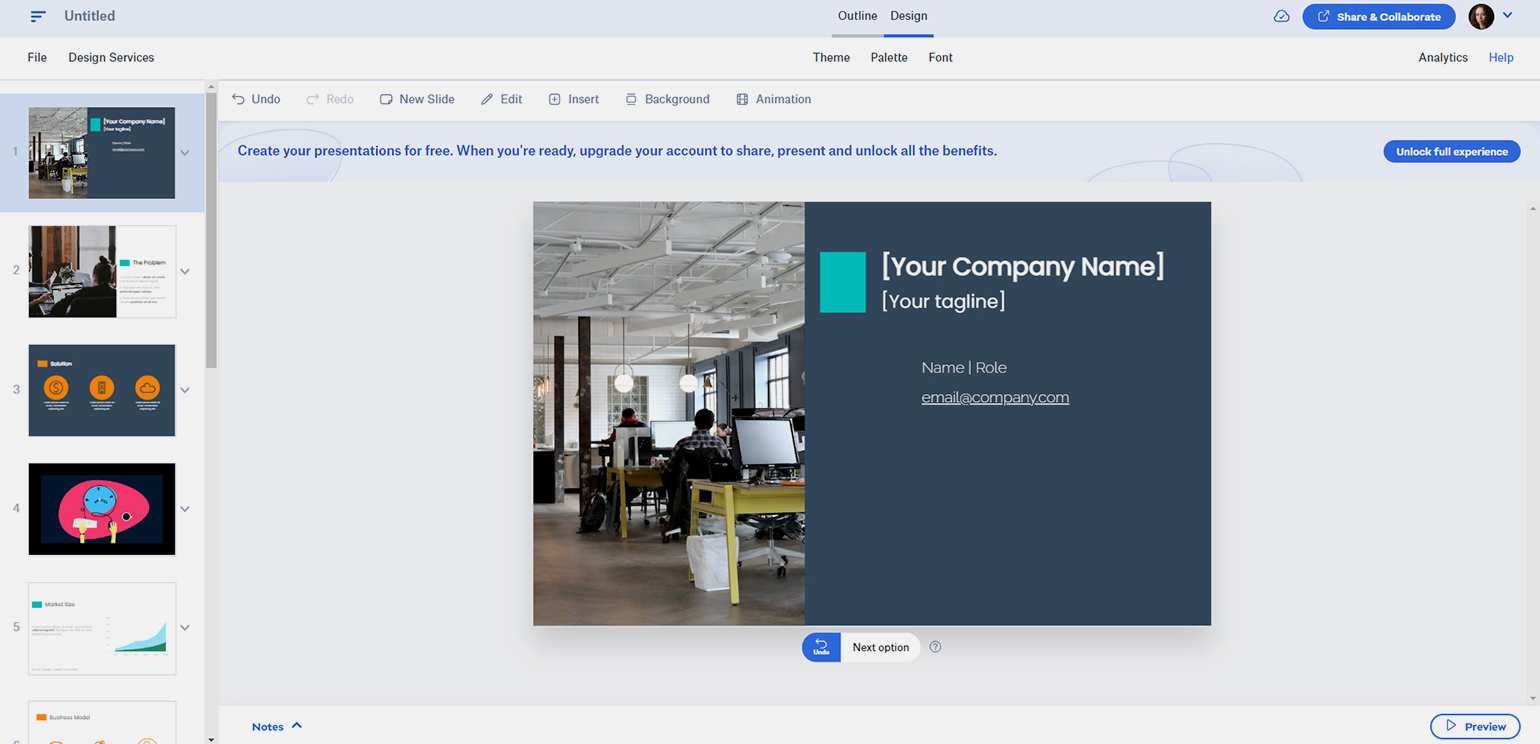Click the Share & Collaborate button

click(1378, 16)
